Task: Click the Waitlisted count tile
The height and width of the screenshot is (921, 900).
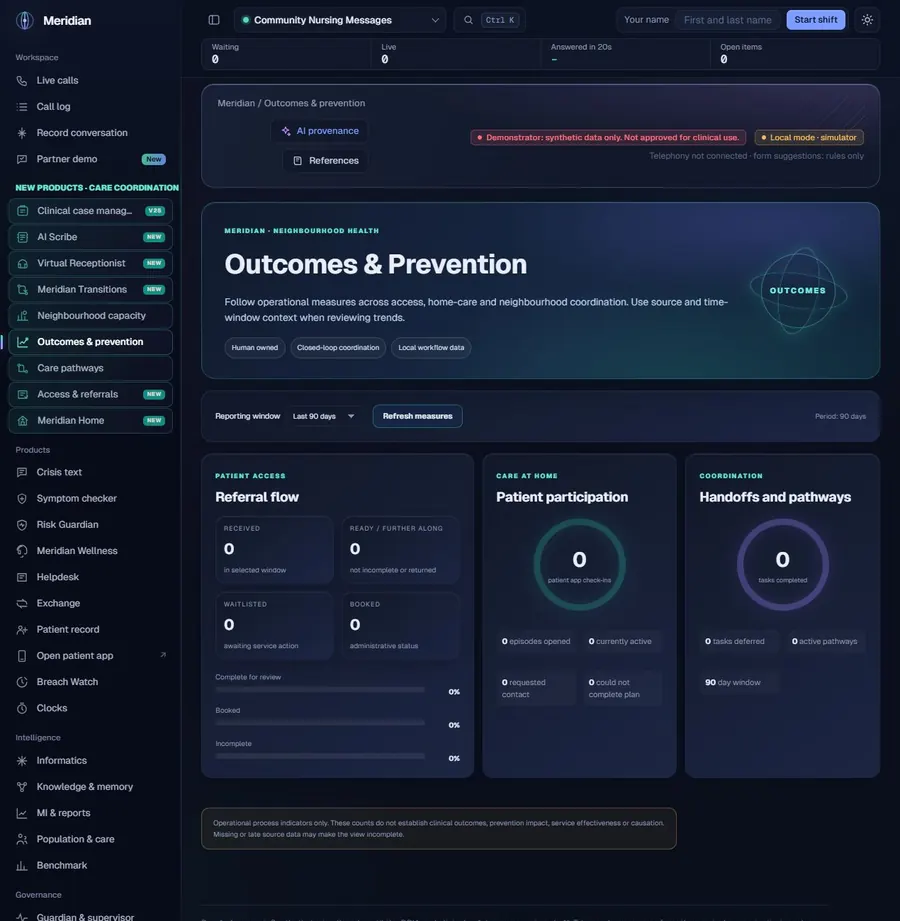Action: click(274, 626)
